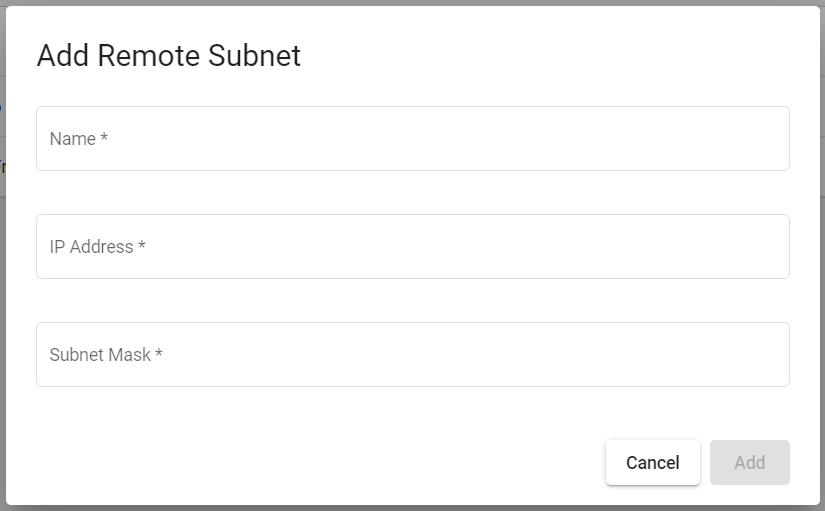Place cursor in the remote subnet Name box
Screen dimensions: 825x511
point(412,139)
